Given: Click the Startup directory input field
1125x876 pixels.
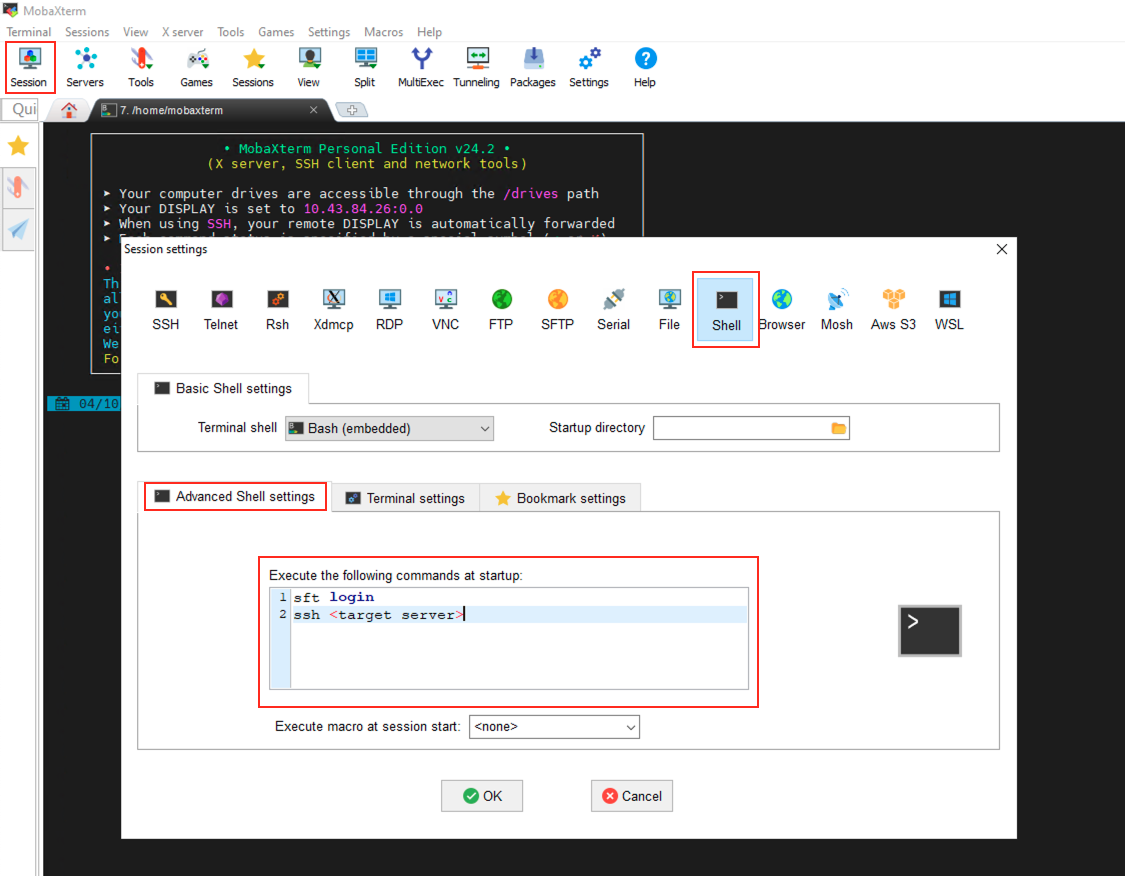Looking at the screenshot, I should (740, 429).
